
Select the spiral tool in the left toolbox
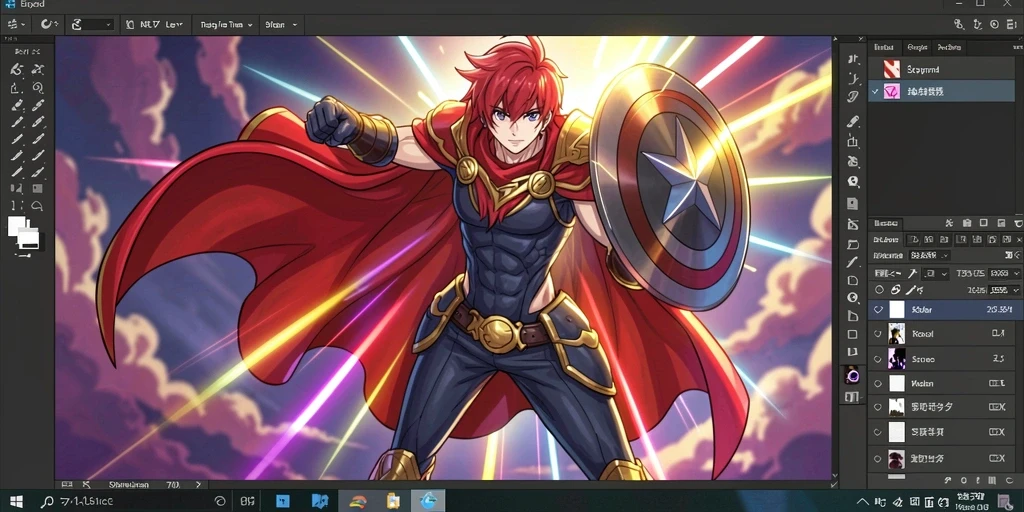tap(37, 88)
